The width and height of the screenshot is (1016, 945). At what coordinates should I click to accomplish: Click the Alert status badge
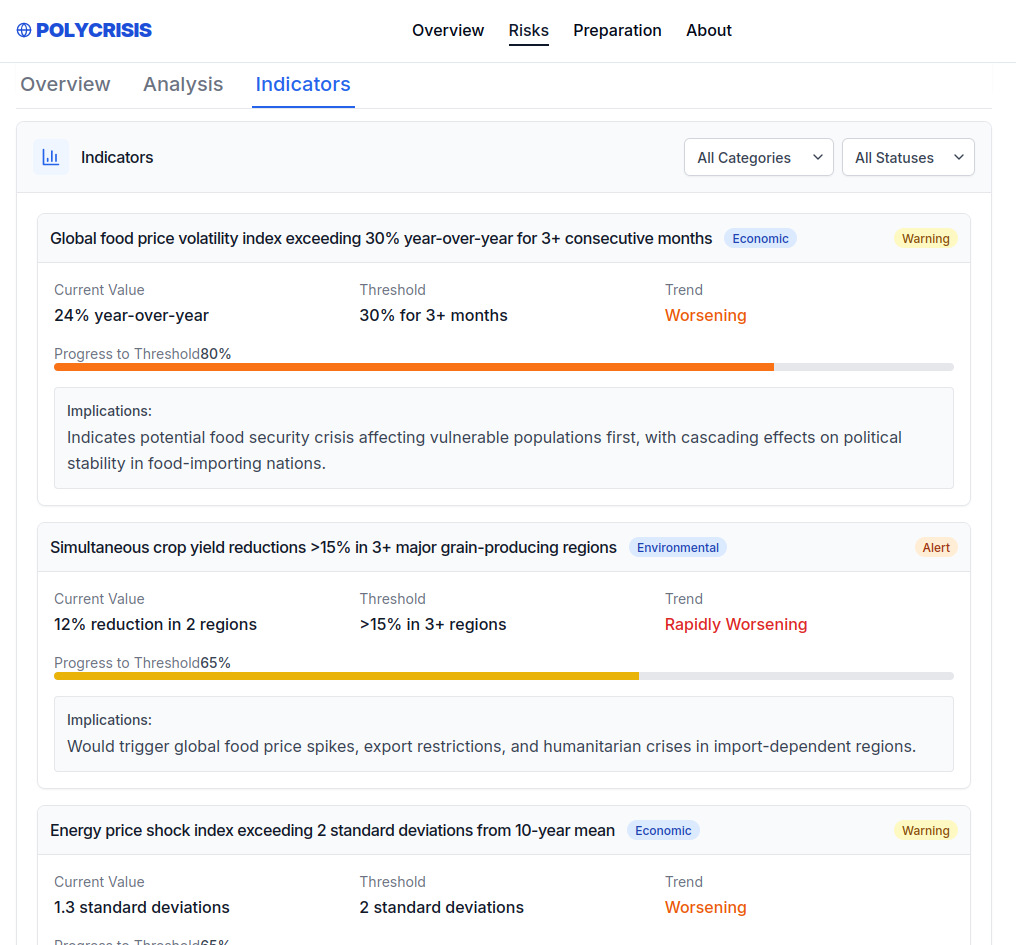(936, 547)
